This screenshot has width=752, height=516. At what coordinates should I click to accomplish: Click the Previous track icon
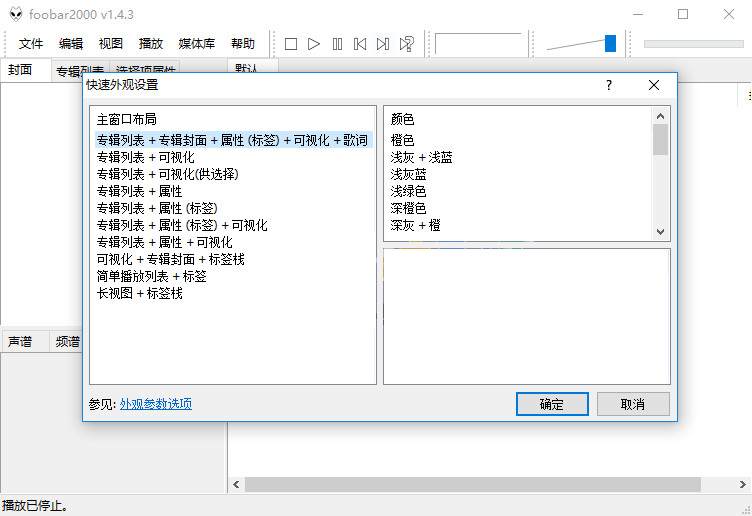click(x=360, y=44)
